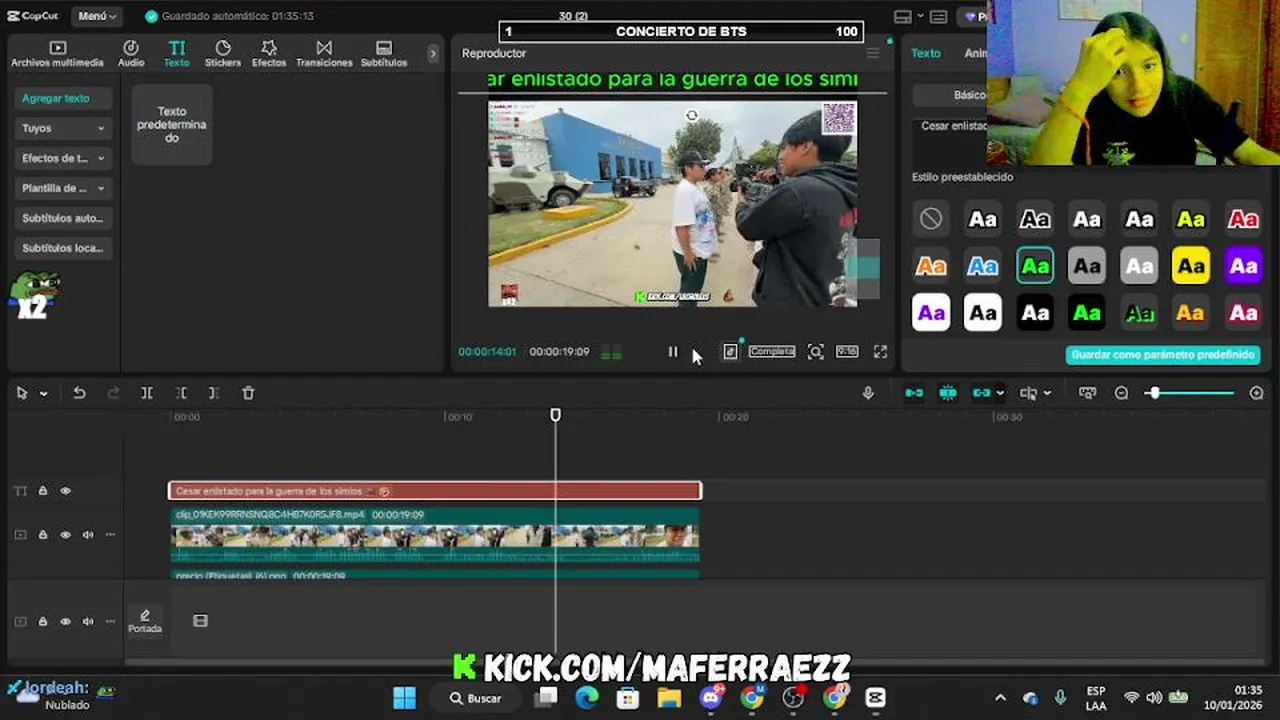The width and height of the screenshot is (1280, 720).
Task: Open the Menú dropdown
Action: tap(97, 16)
